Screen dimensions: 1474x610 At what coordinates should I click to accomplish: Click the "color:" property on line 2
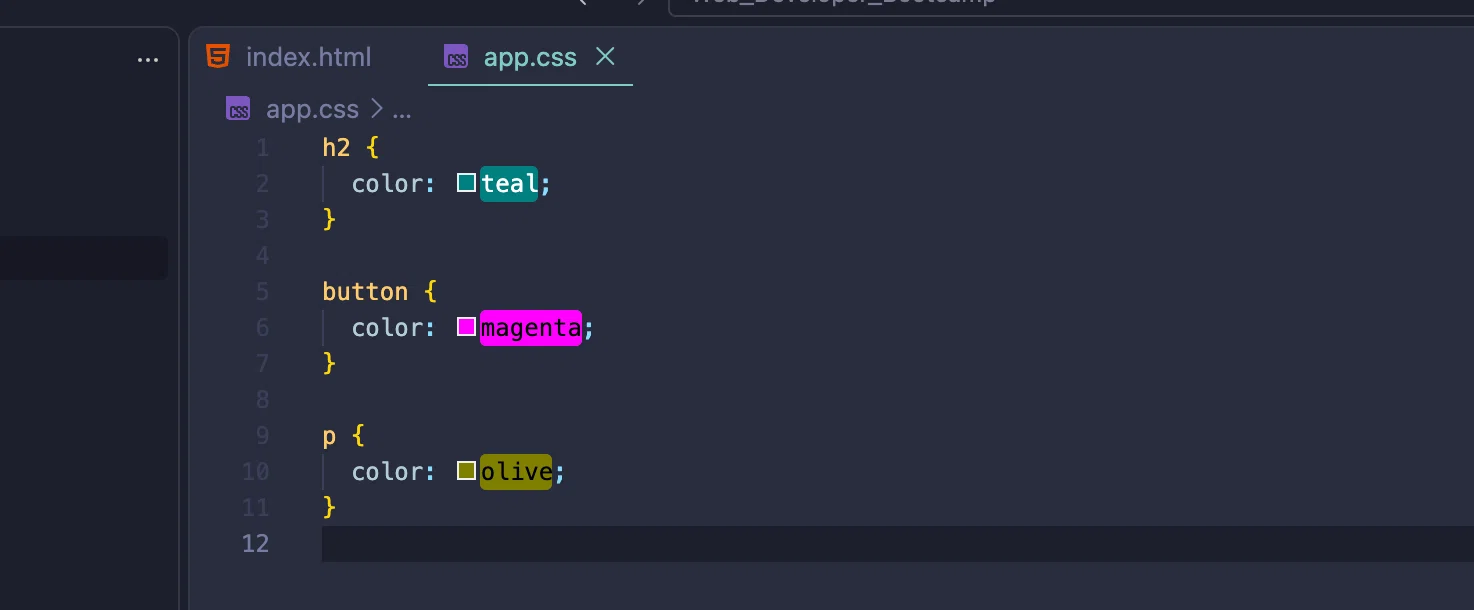pyautogui.click(x=394, y=183)
